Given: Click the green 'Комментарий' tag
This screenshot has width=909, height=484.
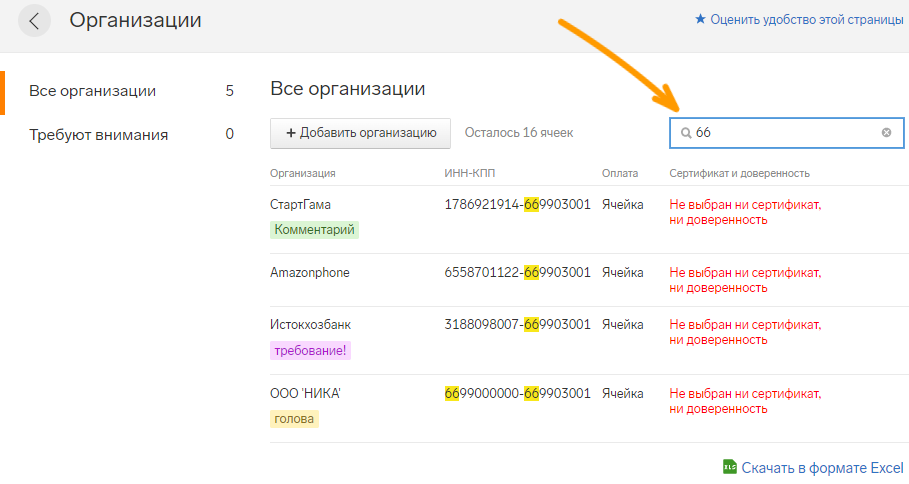Looking at the screenshot, I should coord(314,230).
